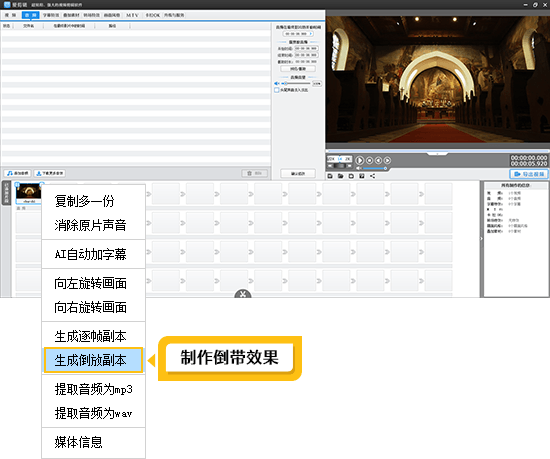The width and height of the screenshot is (550, 459).
Task: Click the 已添加片段 vertical side tab
Action: point(6,193)
